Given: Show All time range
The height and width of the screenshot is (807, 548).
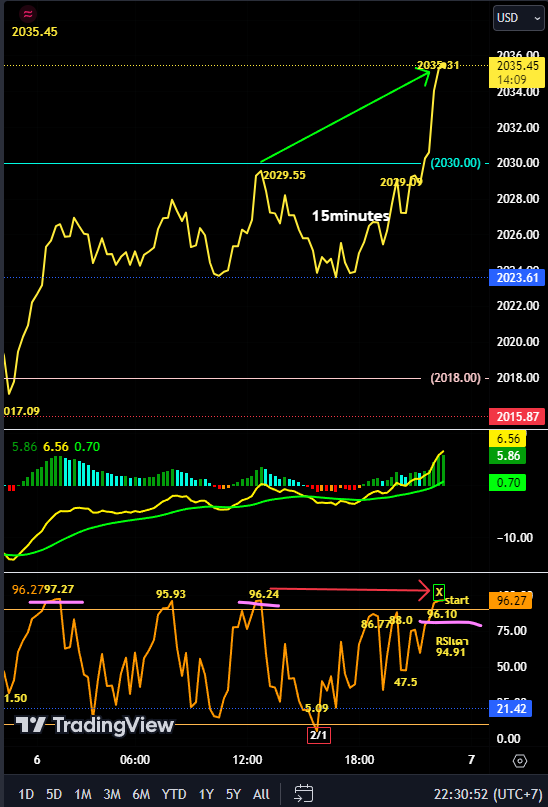Looking at the screenshot, I should pyautogui.click(x=261, y=794).
